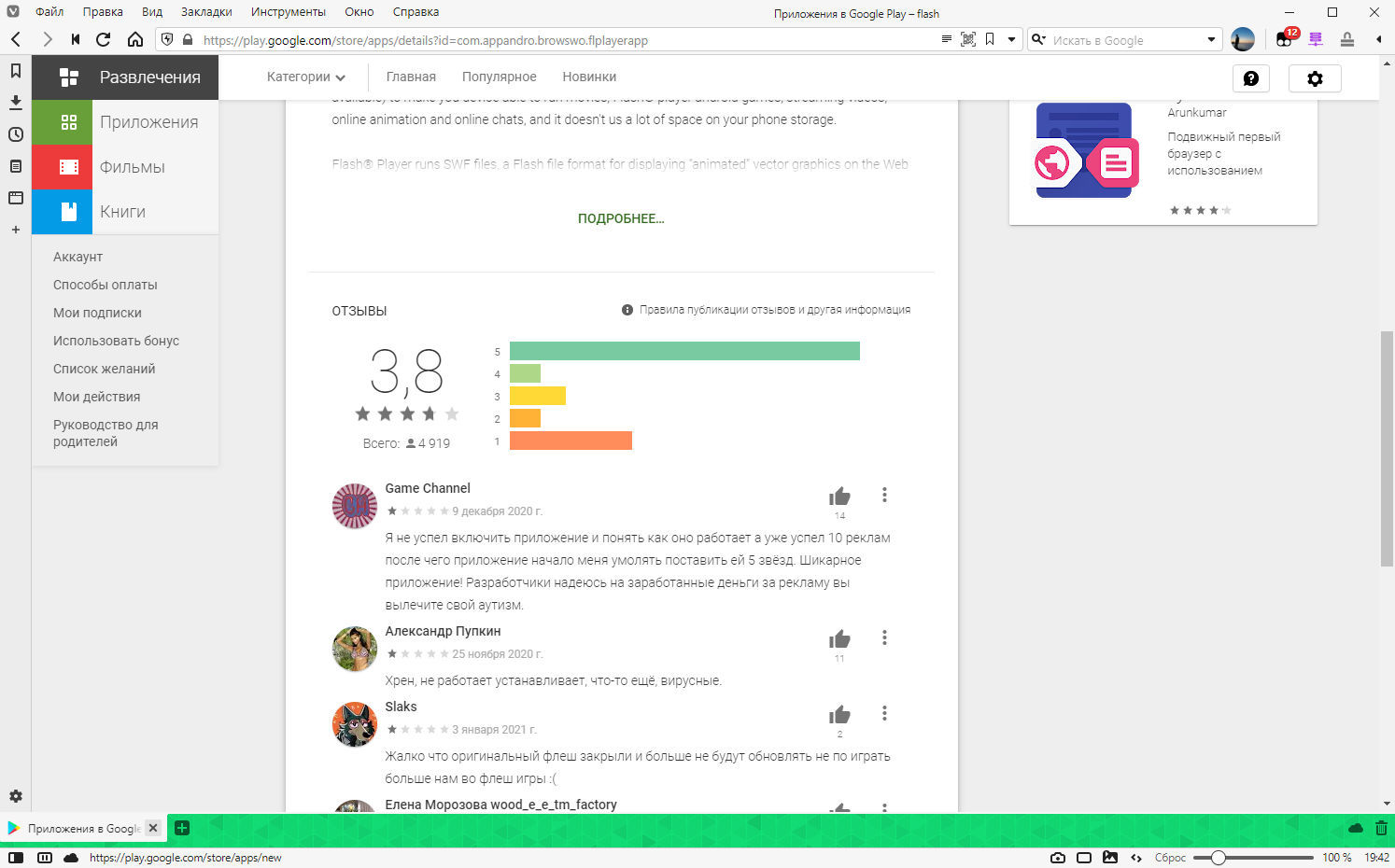Show site info via padlock icon
Image resolution: width=1395 pixels, height=868 pixels.
[x=188, y=39]
